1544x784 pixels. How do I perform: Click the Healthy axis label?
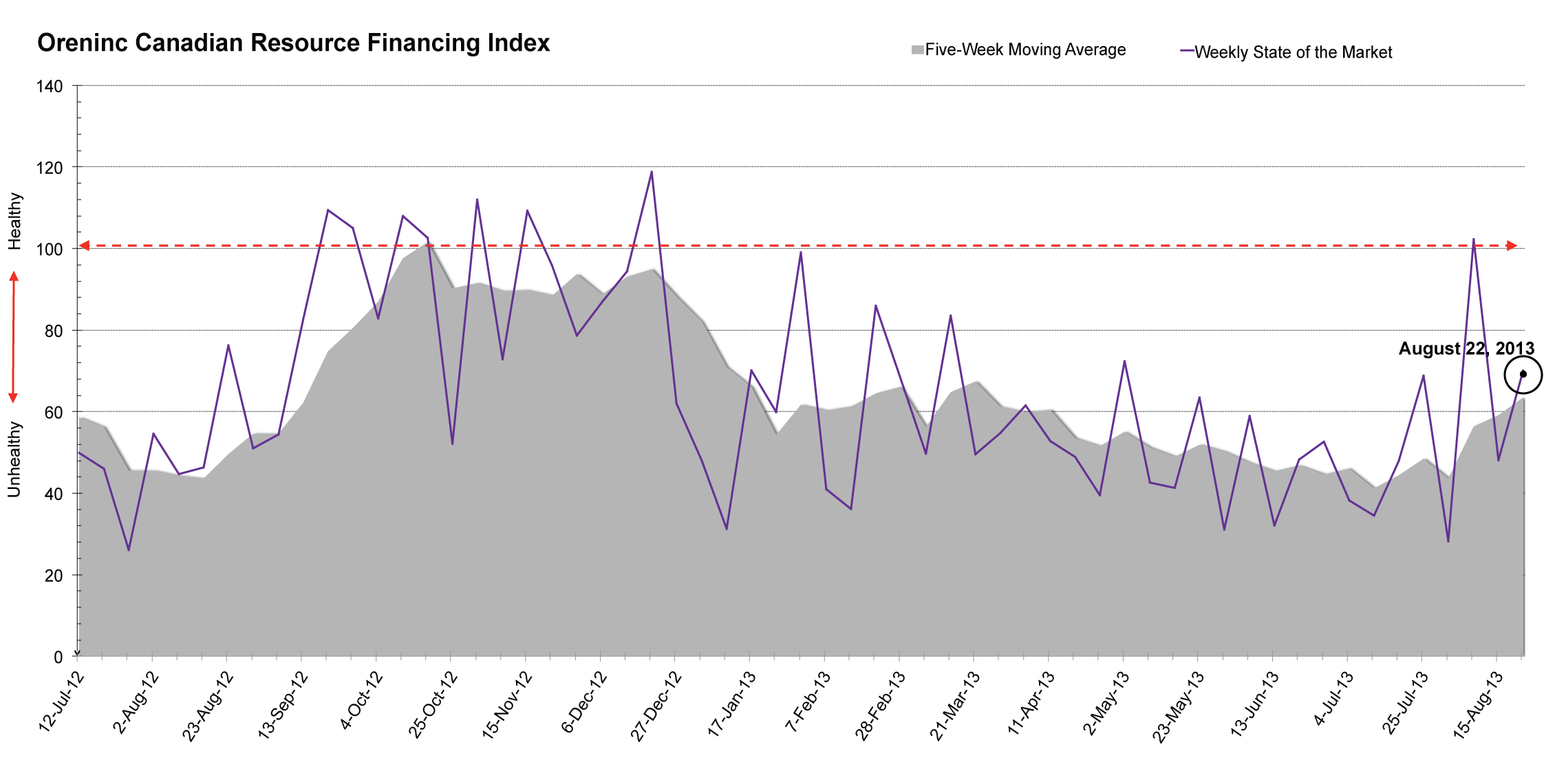pos(14,221)
